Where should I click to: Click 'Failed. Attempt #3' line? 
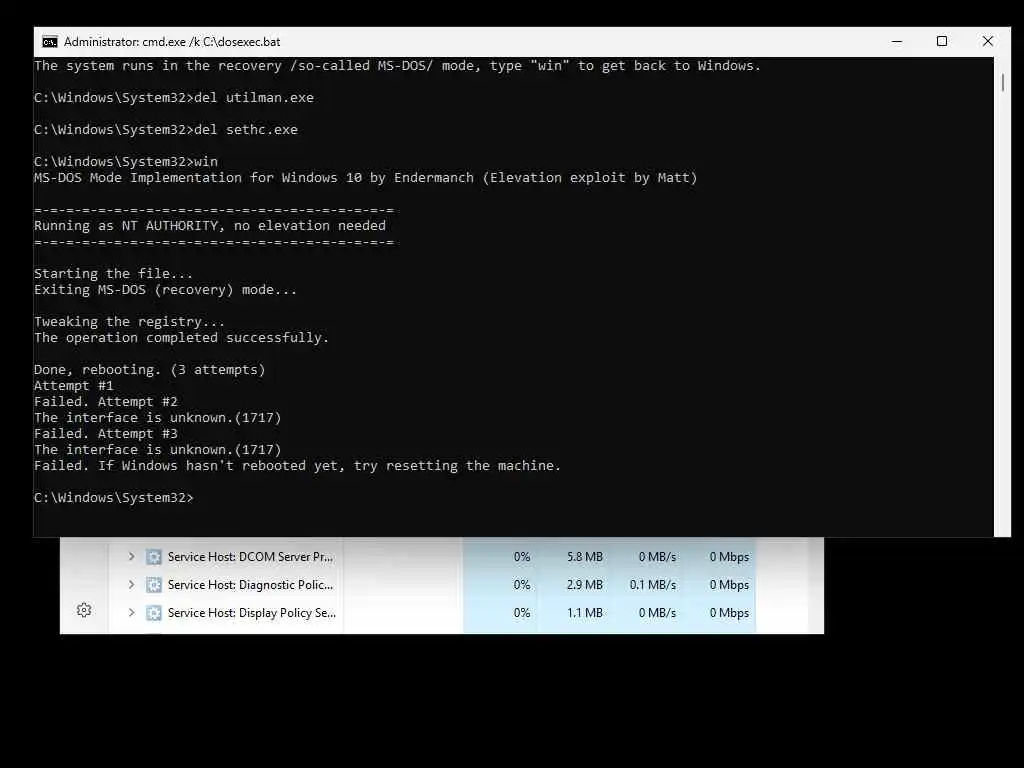point(106,434)
